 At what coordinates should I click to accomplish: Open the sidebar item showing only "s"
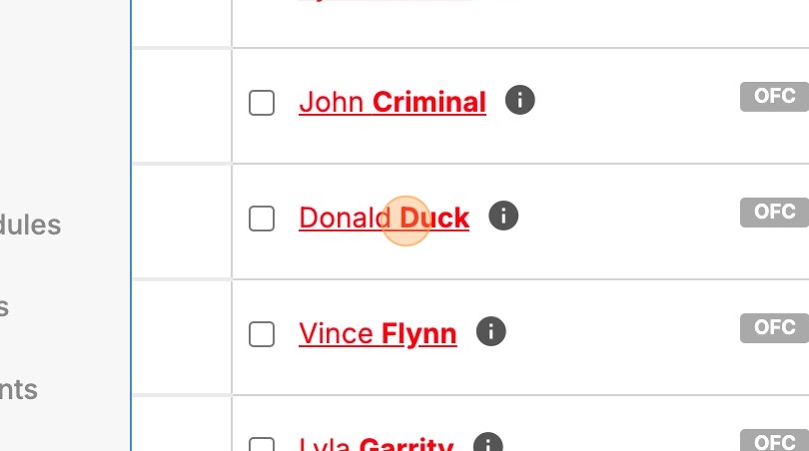click(4, 307)
